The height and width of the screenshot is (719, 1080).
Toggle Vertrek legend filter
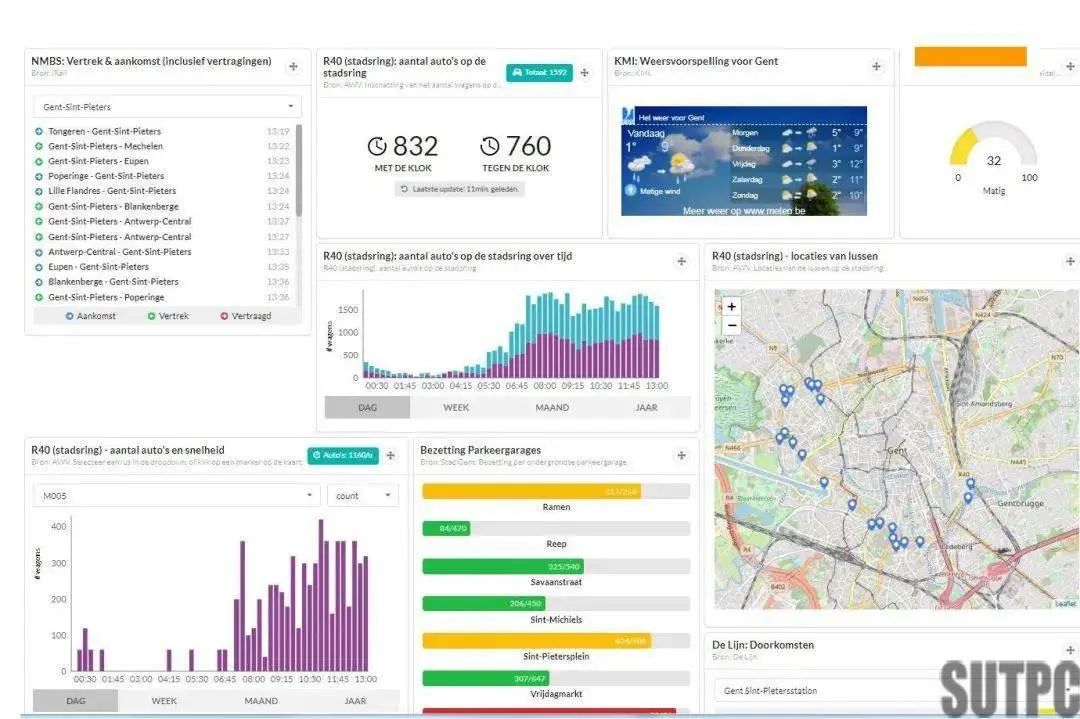click(x=168, y=316)
